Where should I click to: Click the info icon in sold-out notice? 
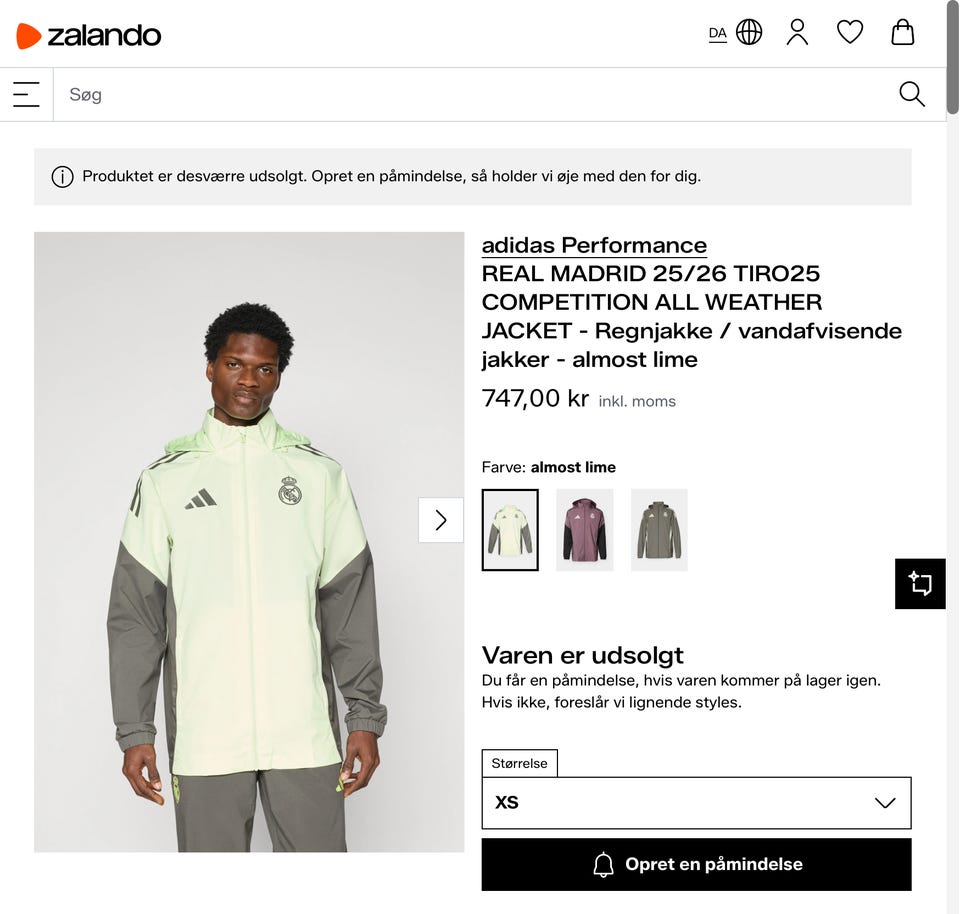click(x=63, y=177)
